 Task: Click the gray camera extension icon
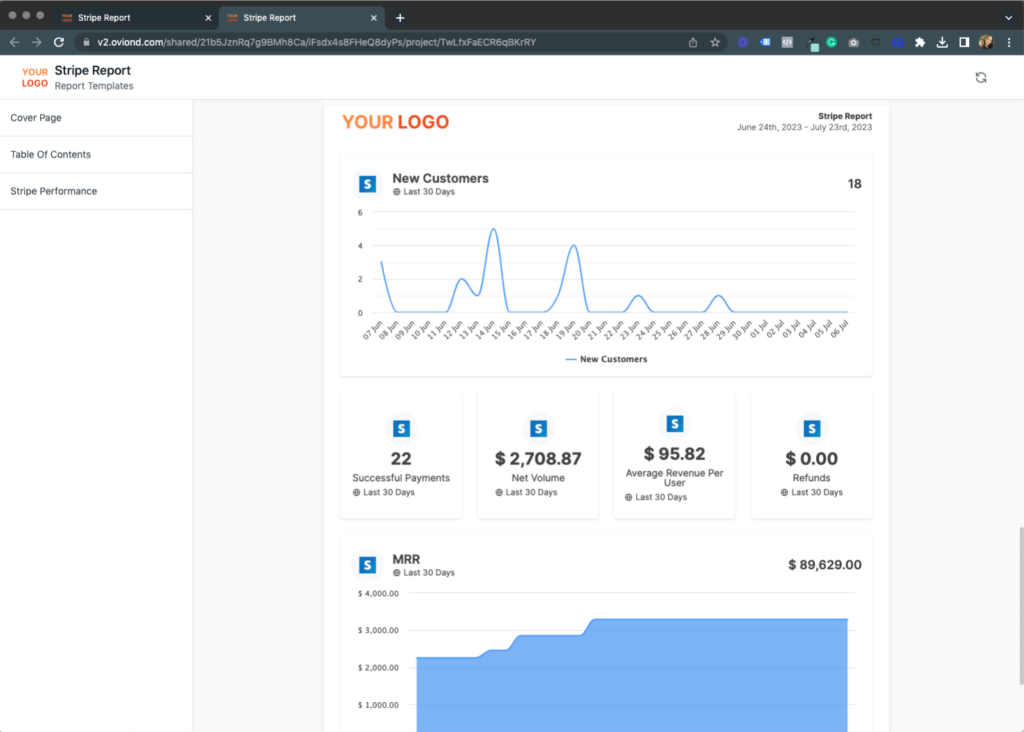coord(854,42)
